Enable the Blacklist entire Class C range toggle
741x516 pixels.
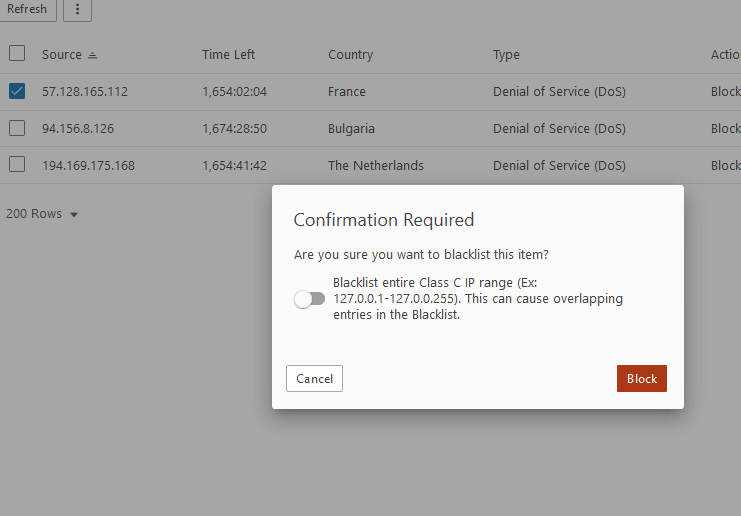[x=310, y=299]
